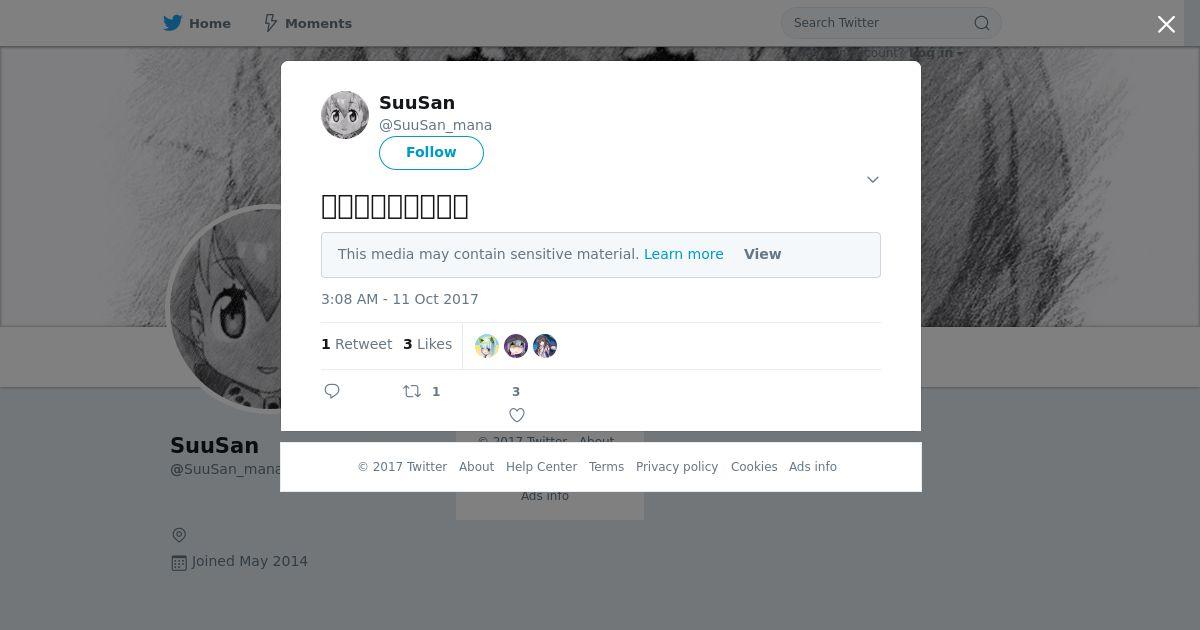Open Help Center footer link
This screenshot has height=630, width=1200.
tap(541, 467)
